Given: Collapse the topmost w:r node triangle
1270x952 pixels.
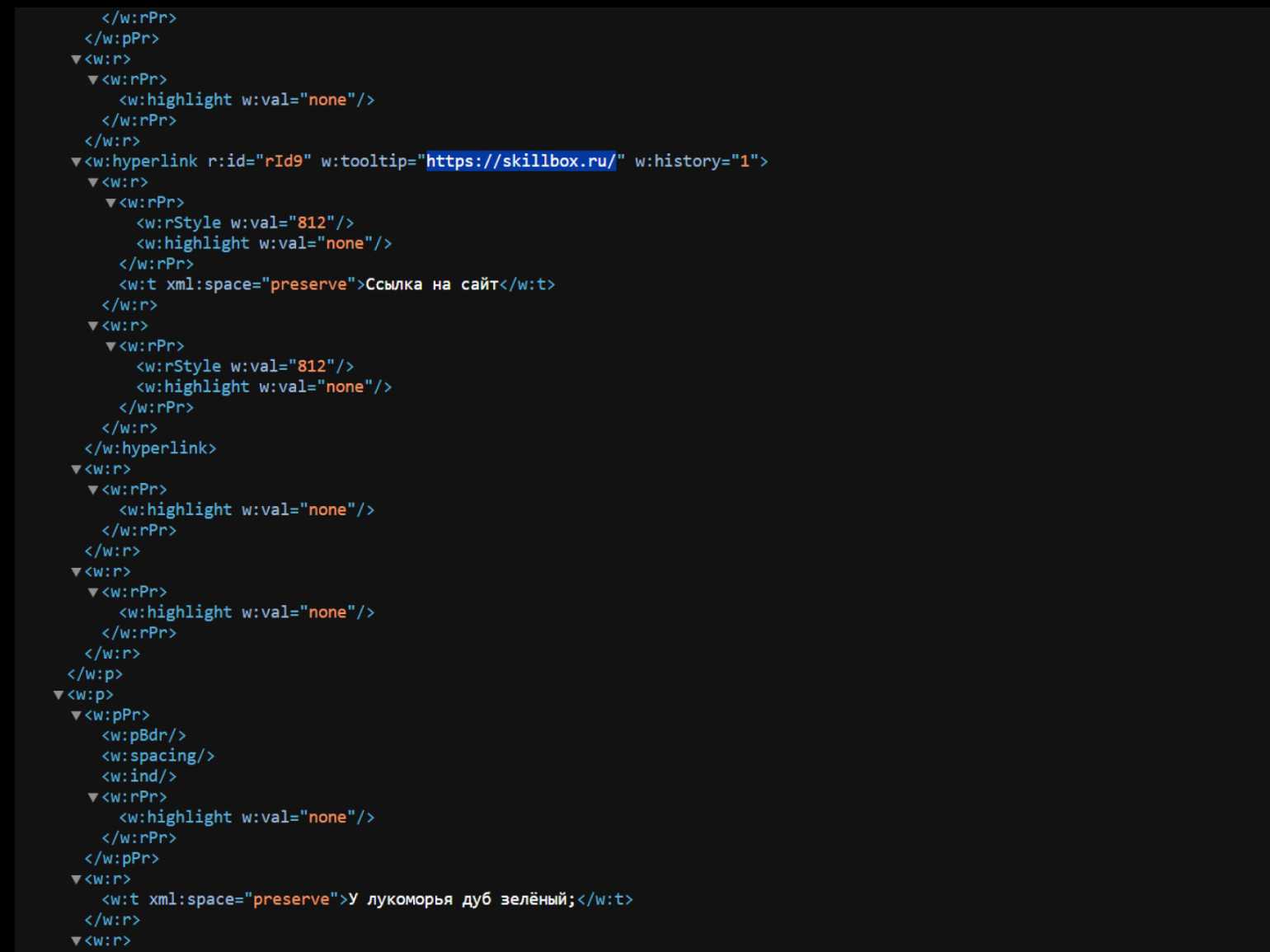Looking at the screenshot, I should click(76, 60).
